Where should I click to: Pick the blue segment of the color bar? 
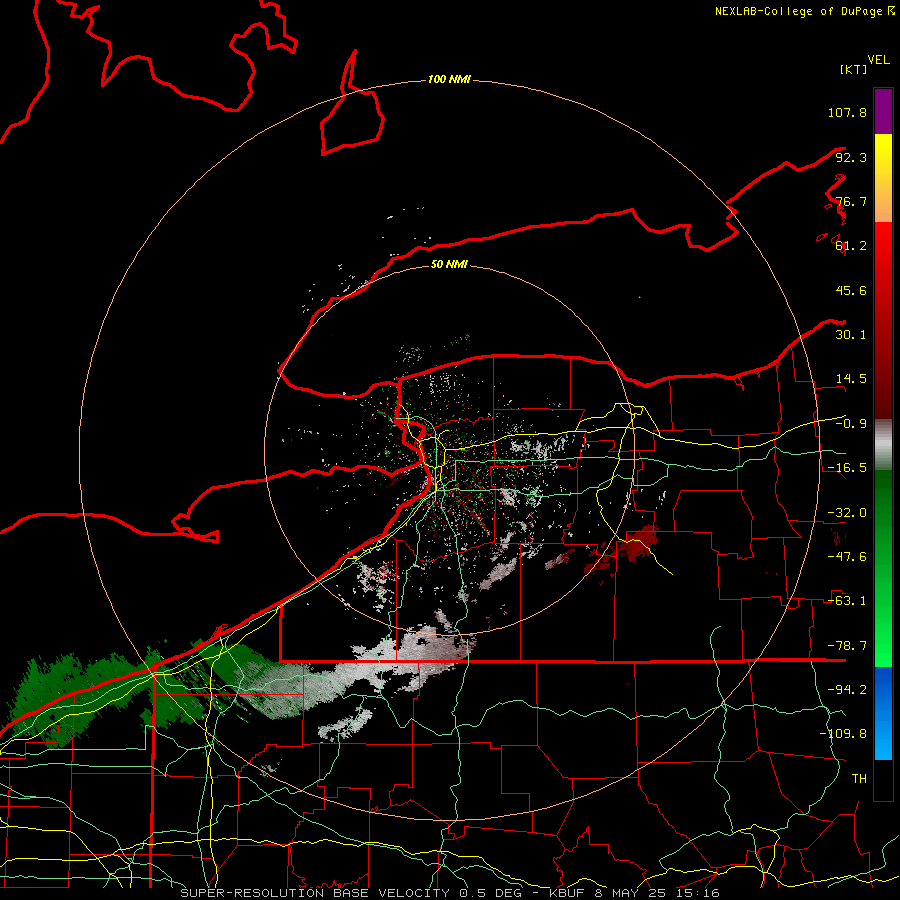coord(883,713)
